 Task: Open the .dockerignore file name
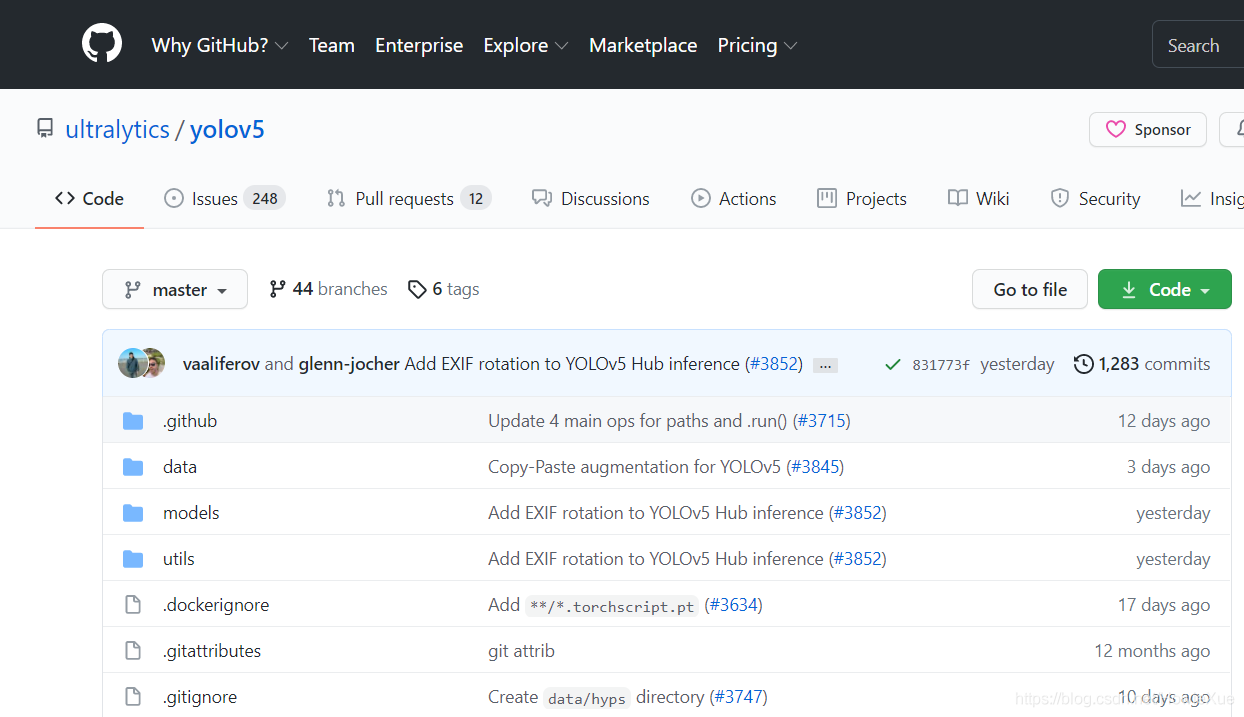tap(216, 605)
